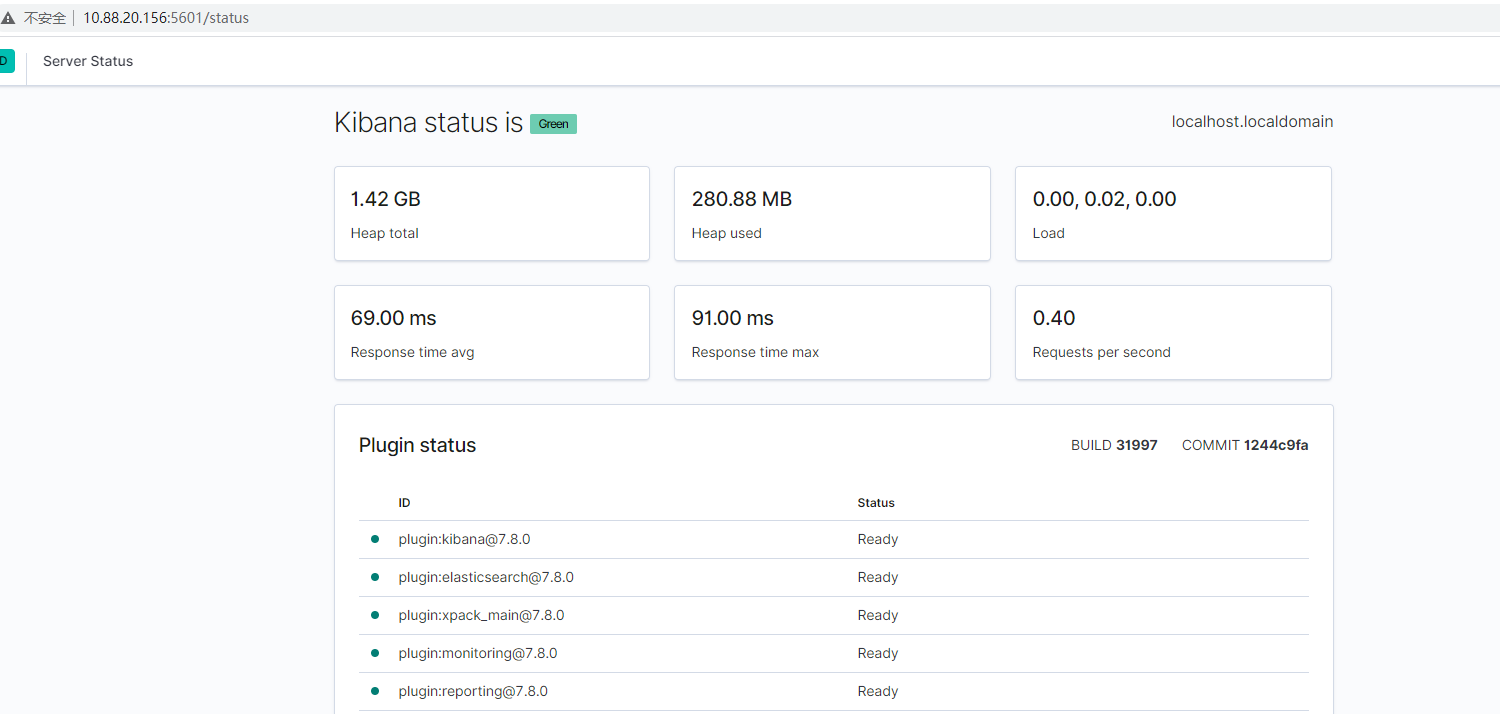Click the Status column header
Viewport: 1500px width, 714px height.
click(876, 503)
